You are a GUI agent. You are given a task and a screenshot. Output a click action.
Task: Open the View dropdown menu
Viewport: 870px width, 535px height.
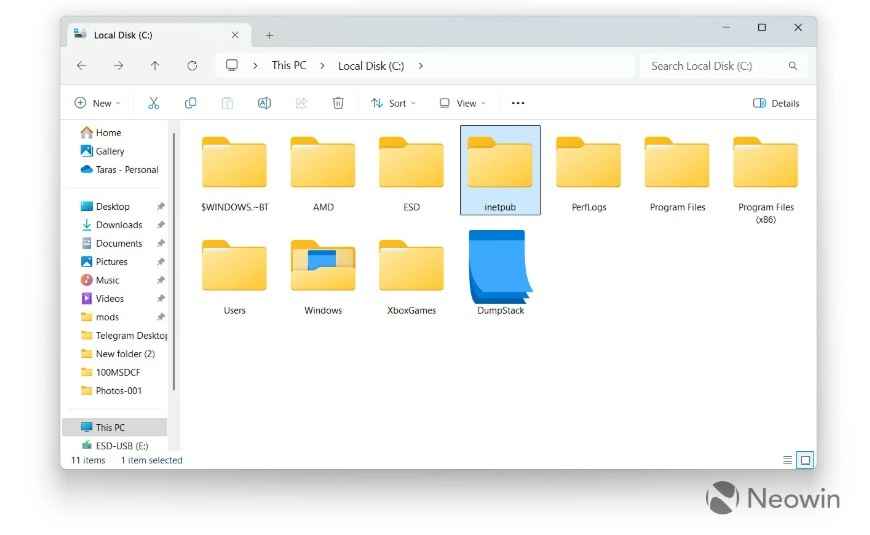point(462,103)
